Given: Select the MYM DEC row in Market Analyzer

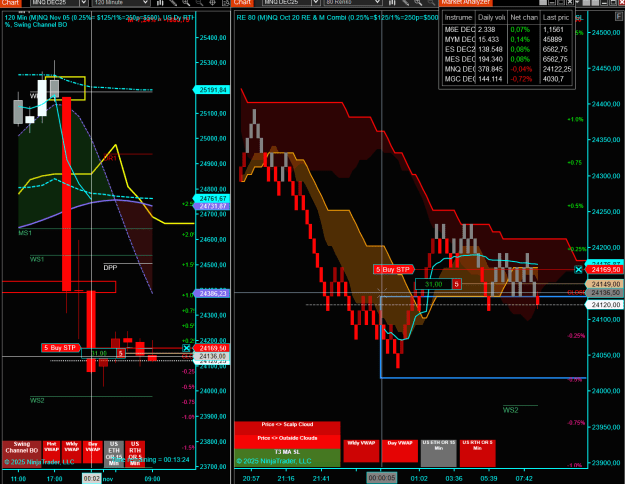Looking at the screenshot, I should [507, 39].
